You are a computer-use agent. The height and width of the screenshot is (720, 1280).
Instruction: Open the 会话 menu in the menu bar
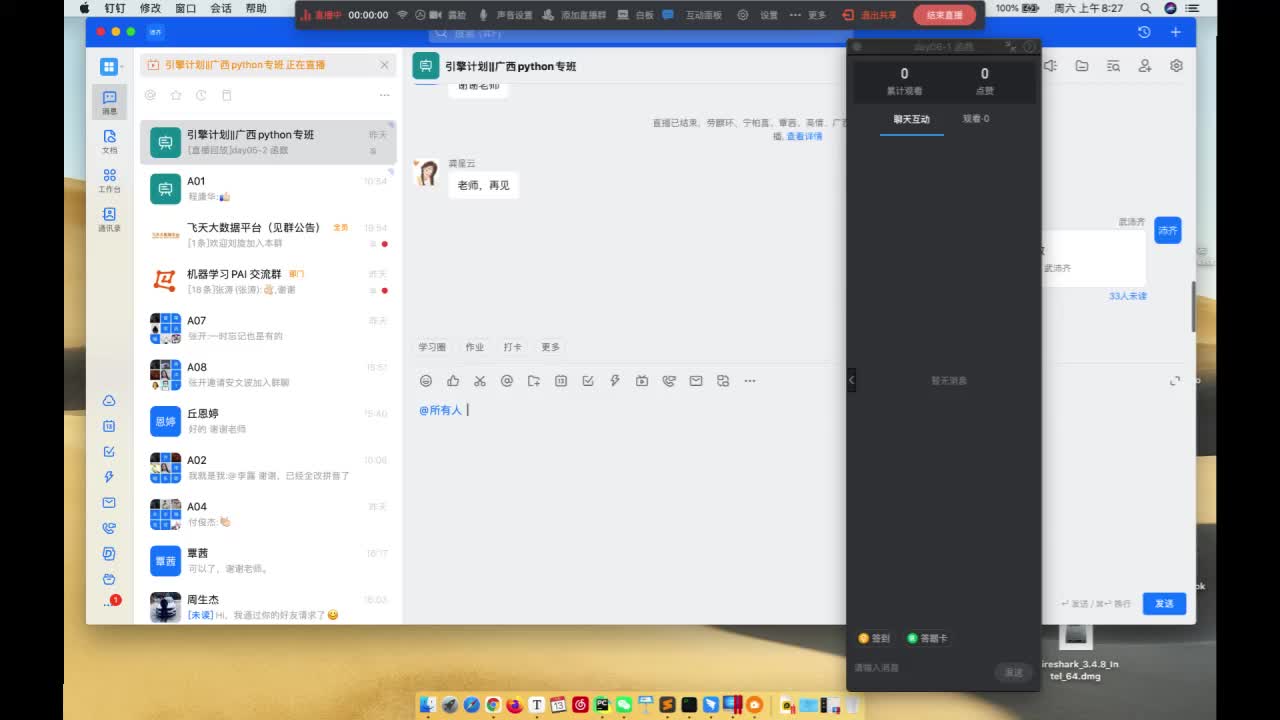[x=221, y=8]
